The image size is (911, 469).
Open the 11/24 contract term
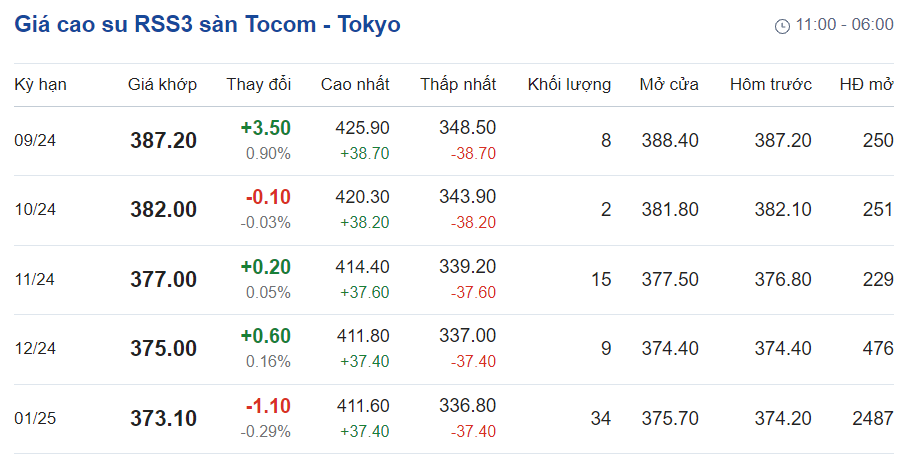point(35,280)
